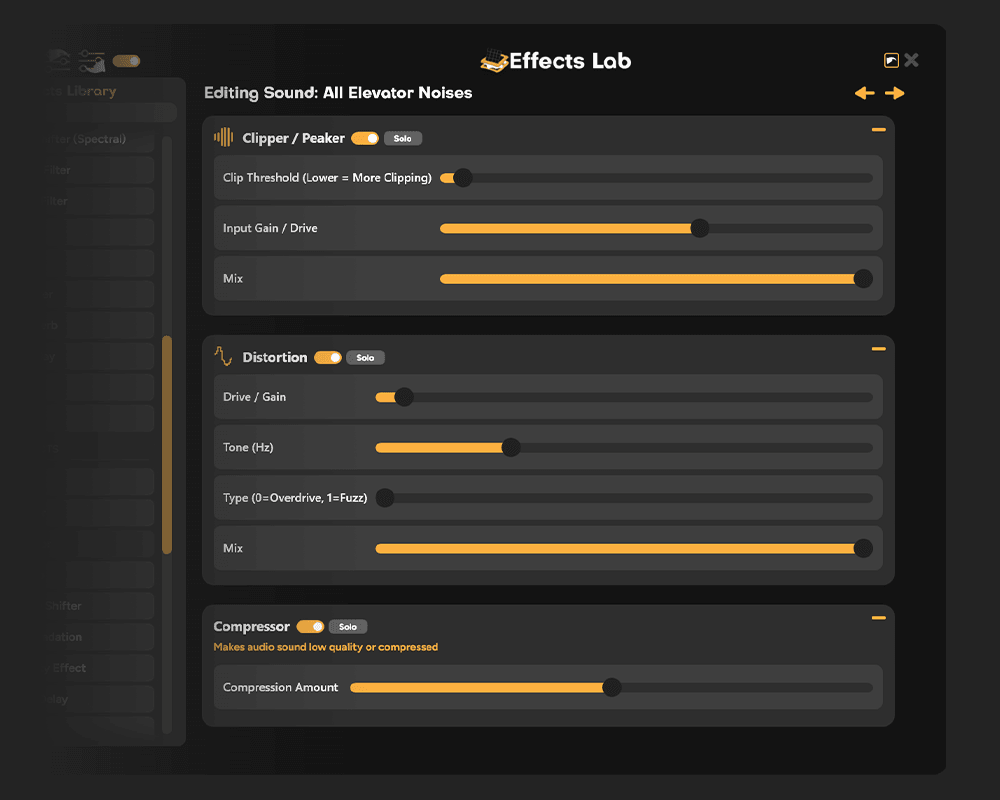Viewport: 1000px width, 800px height.
Task: Click the 'Editing Sound: All Elevator Noises' title
Action: (x=338, y=93)
